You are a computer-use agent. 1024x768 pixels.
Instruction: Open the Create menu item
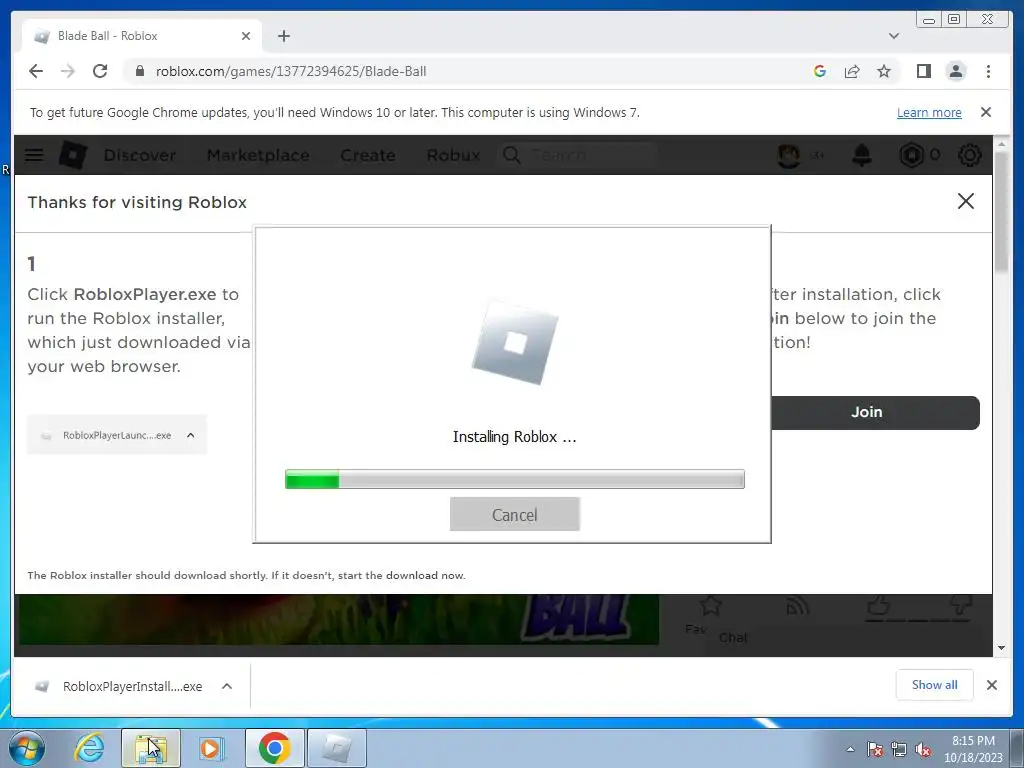tap(368, 155)
